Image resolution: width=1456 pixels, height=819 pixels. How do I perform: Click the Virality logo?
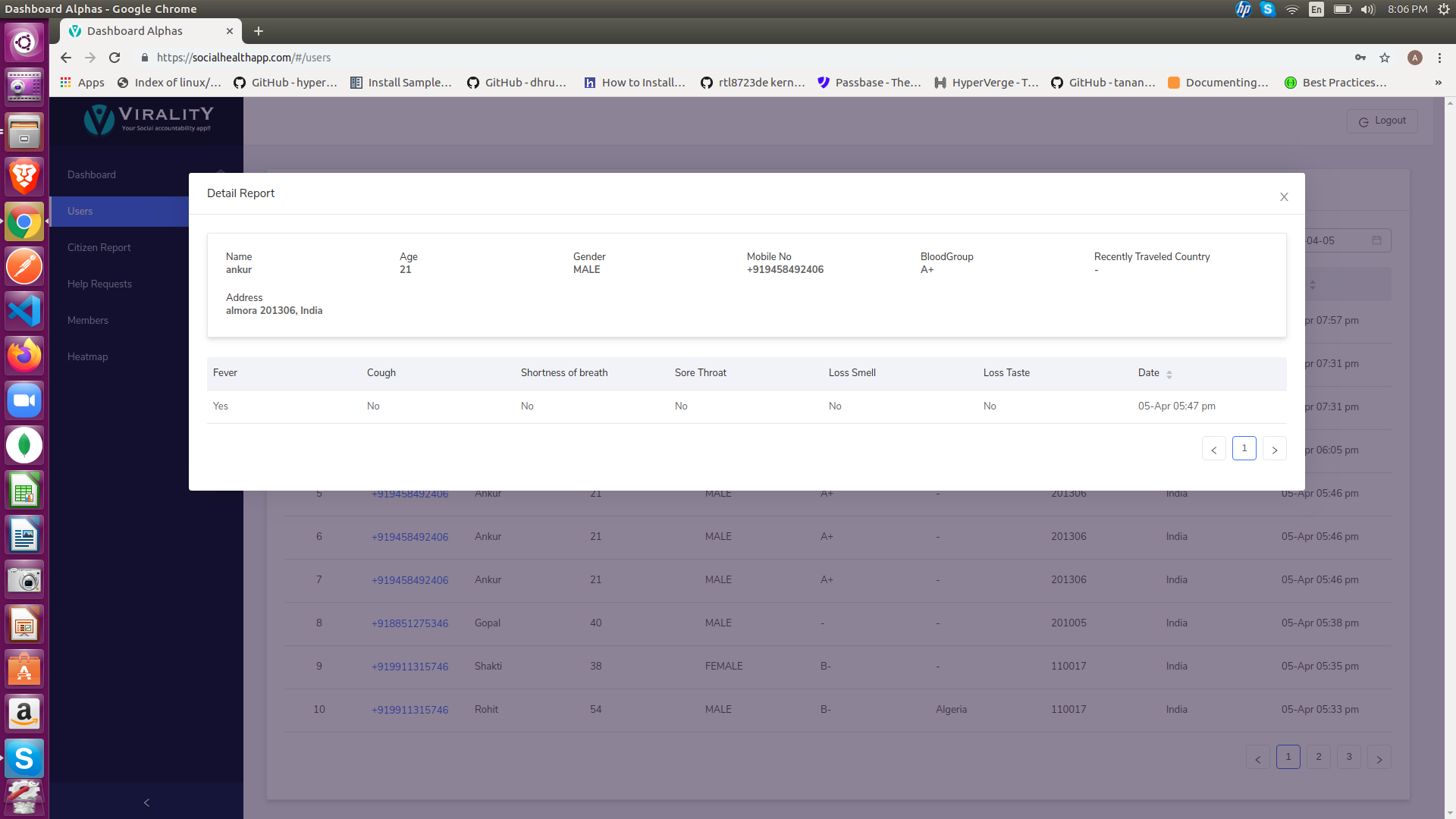[149, 119]
